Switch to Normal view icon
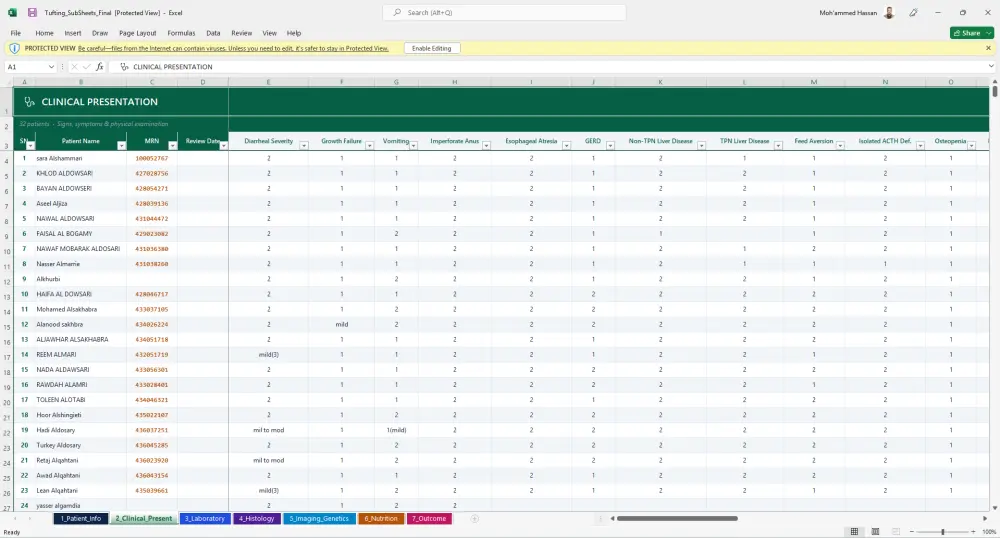The height and width of the screenshot is (538, 1000). pos(854,532)
